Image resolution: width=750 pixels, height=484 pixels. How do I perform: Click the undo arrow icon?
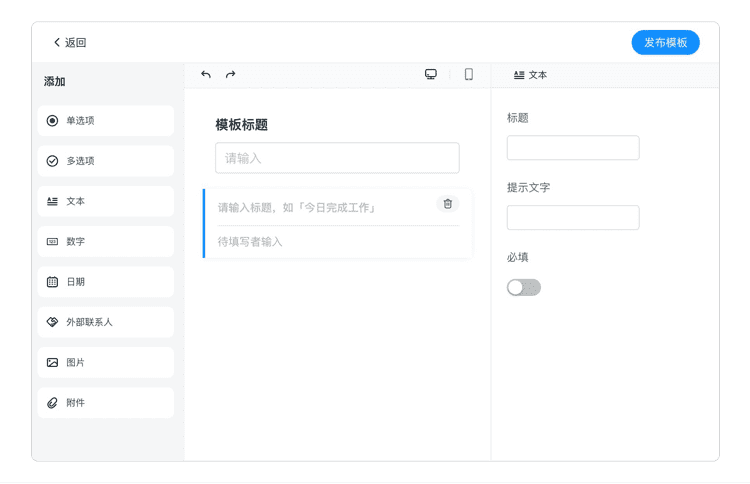coord(206,75)
